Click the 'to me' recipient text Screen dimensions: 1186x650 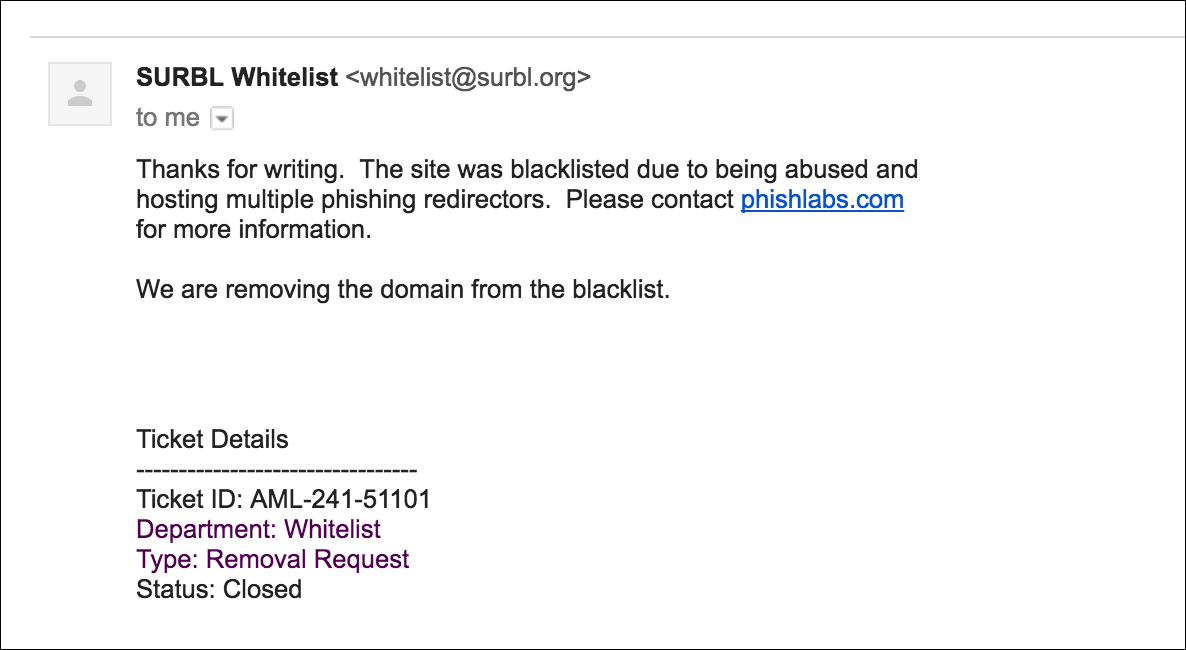point(168,118)
